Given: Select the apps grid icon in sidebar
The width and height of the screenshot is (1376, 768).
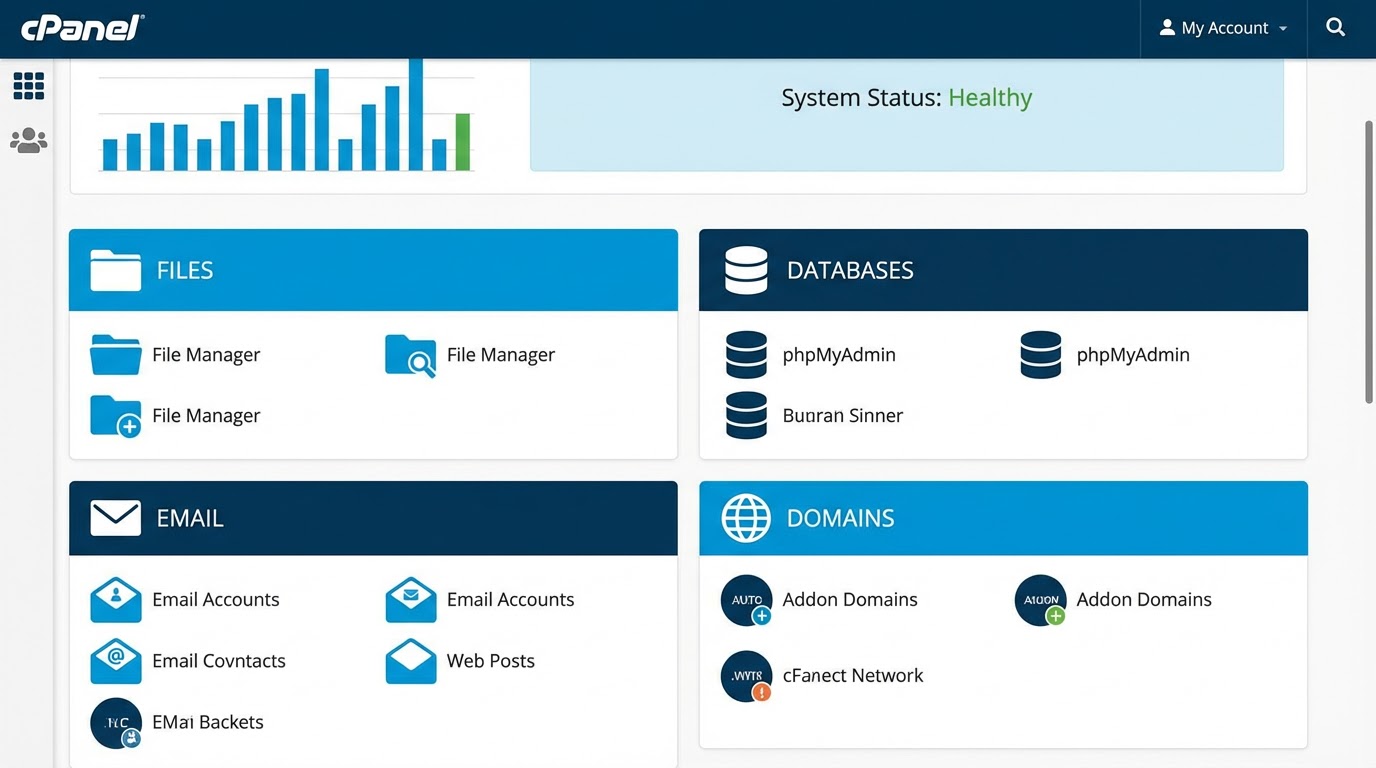Looking at the screenshot, I should [28, 85].
